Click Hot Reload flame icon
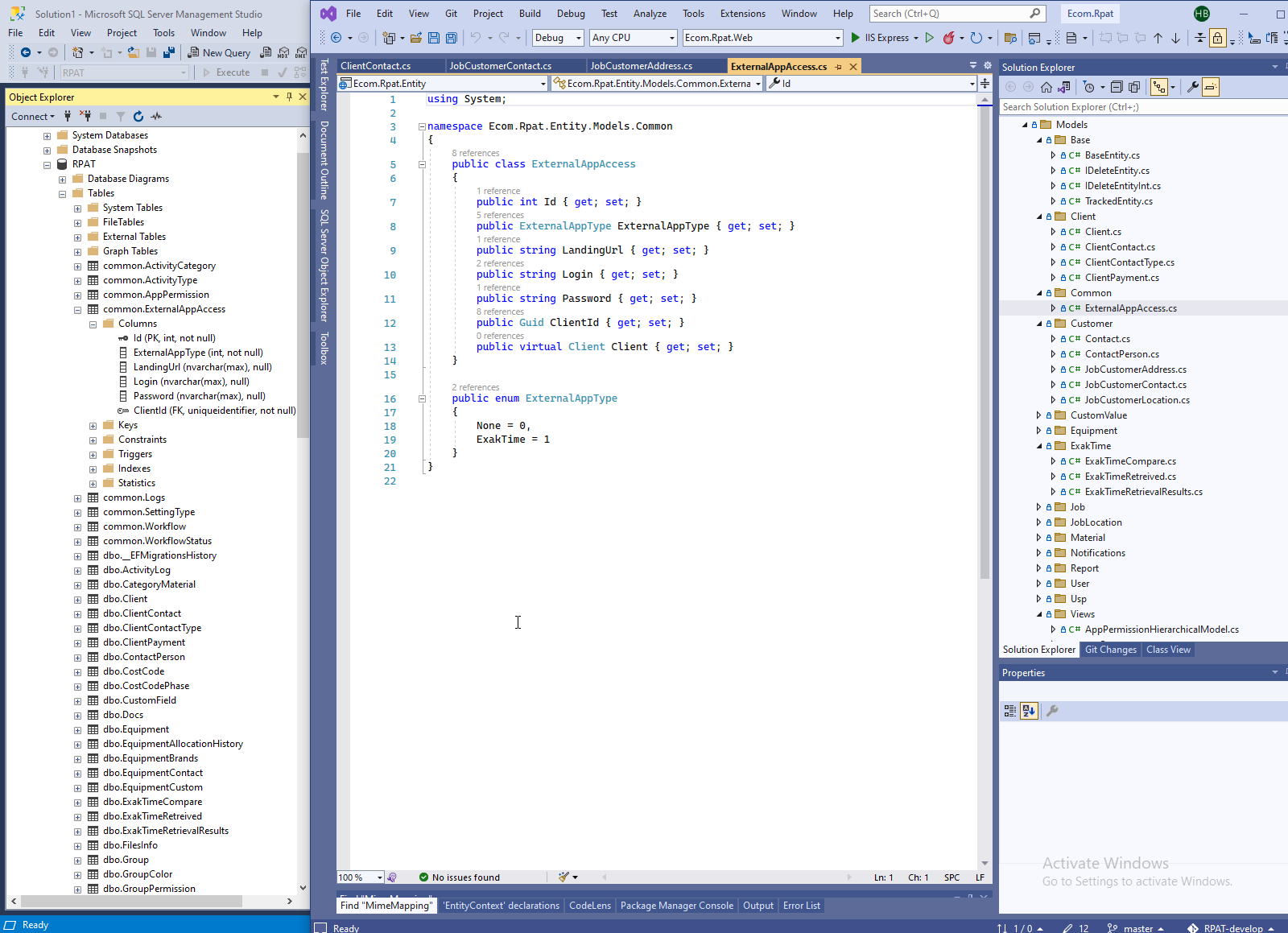Image resolution: width=1288 pixels, height=933 pixels. pos(949,38)
